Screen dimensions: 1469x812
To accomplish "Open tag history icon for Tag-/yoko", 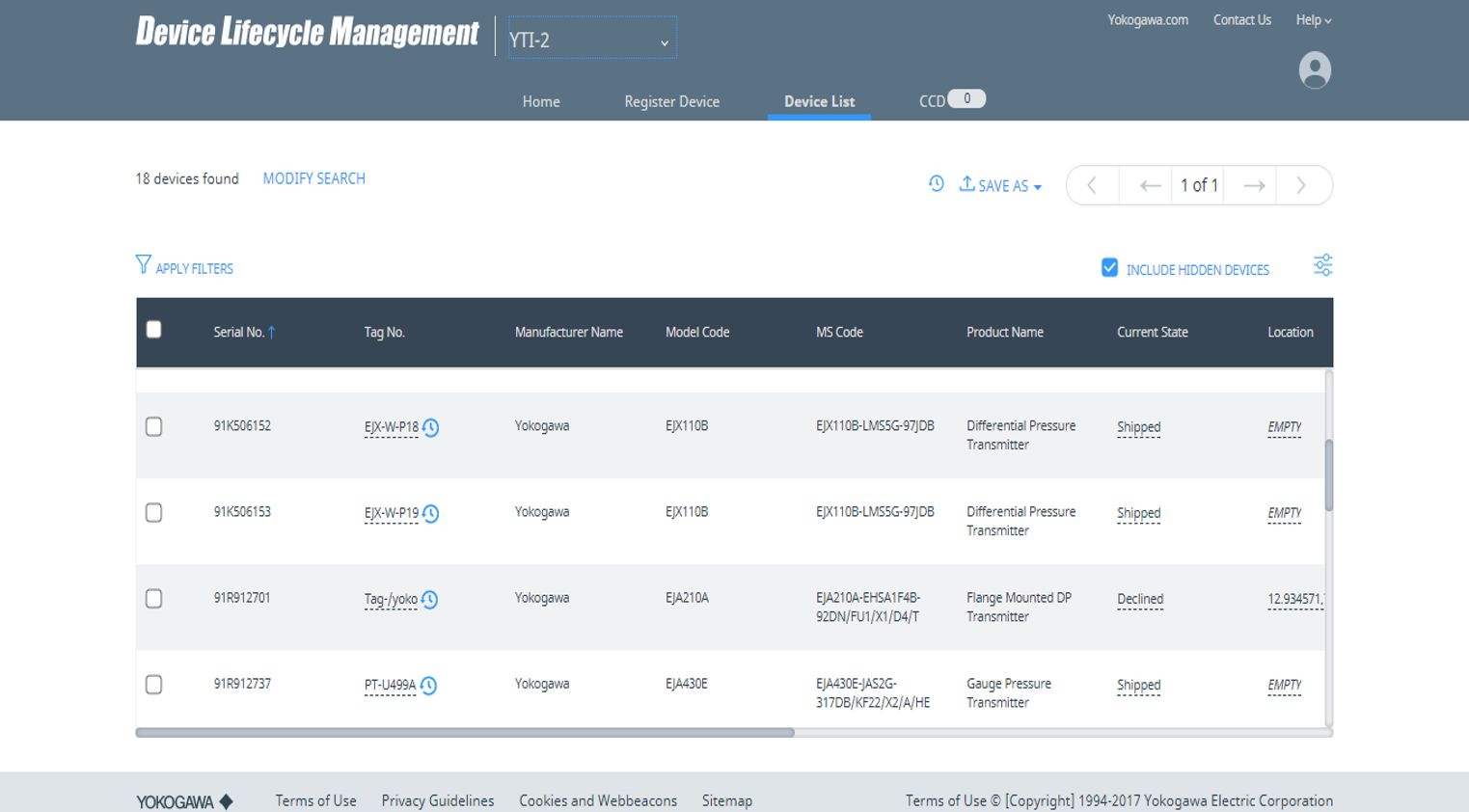I will point(430,600).
